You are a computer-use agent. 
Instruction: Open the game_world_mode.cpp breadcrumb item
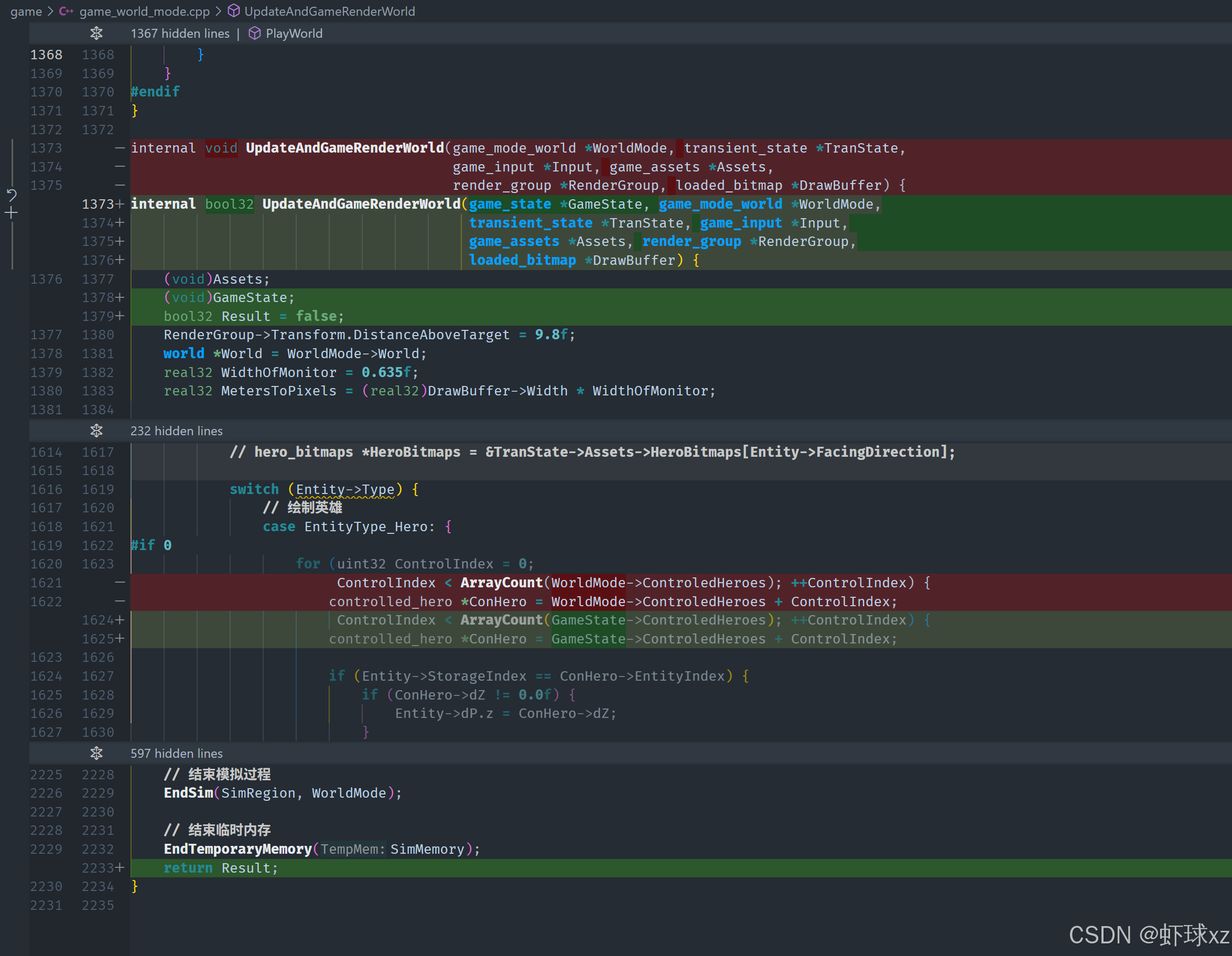tap(144, 12)
